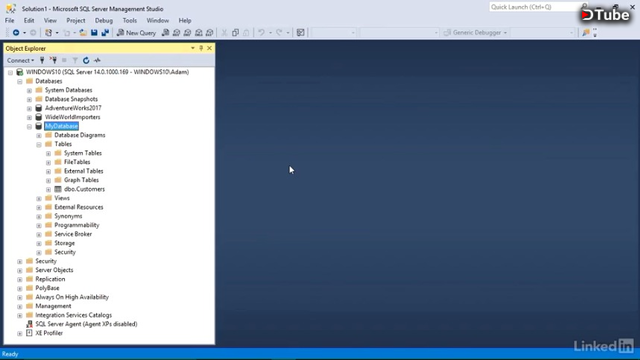This screenshot has height=360, width=640.
Task: Open an Analysis Services MDX Query
Action: tap(176, 33)
